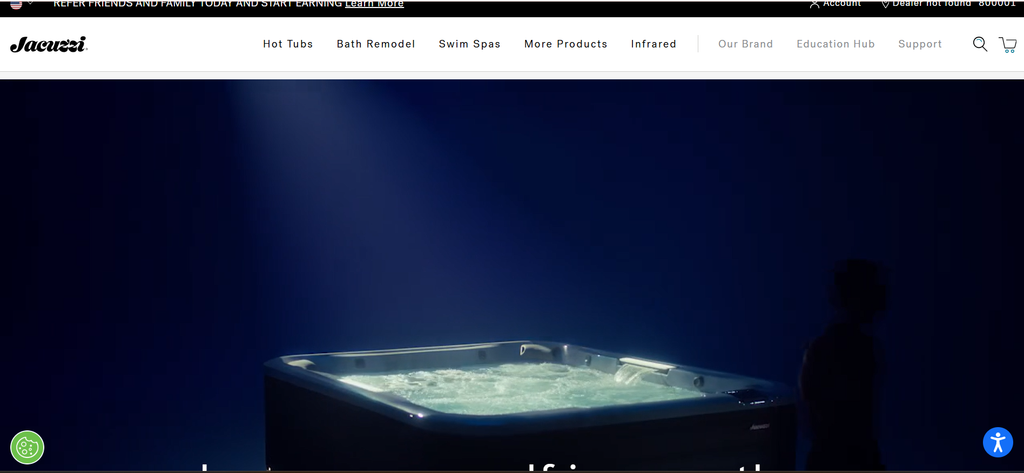Open the cookie preferences icon
The width and height of the screenshot is (1024, 473).
[27, 448]
